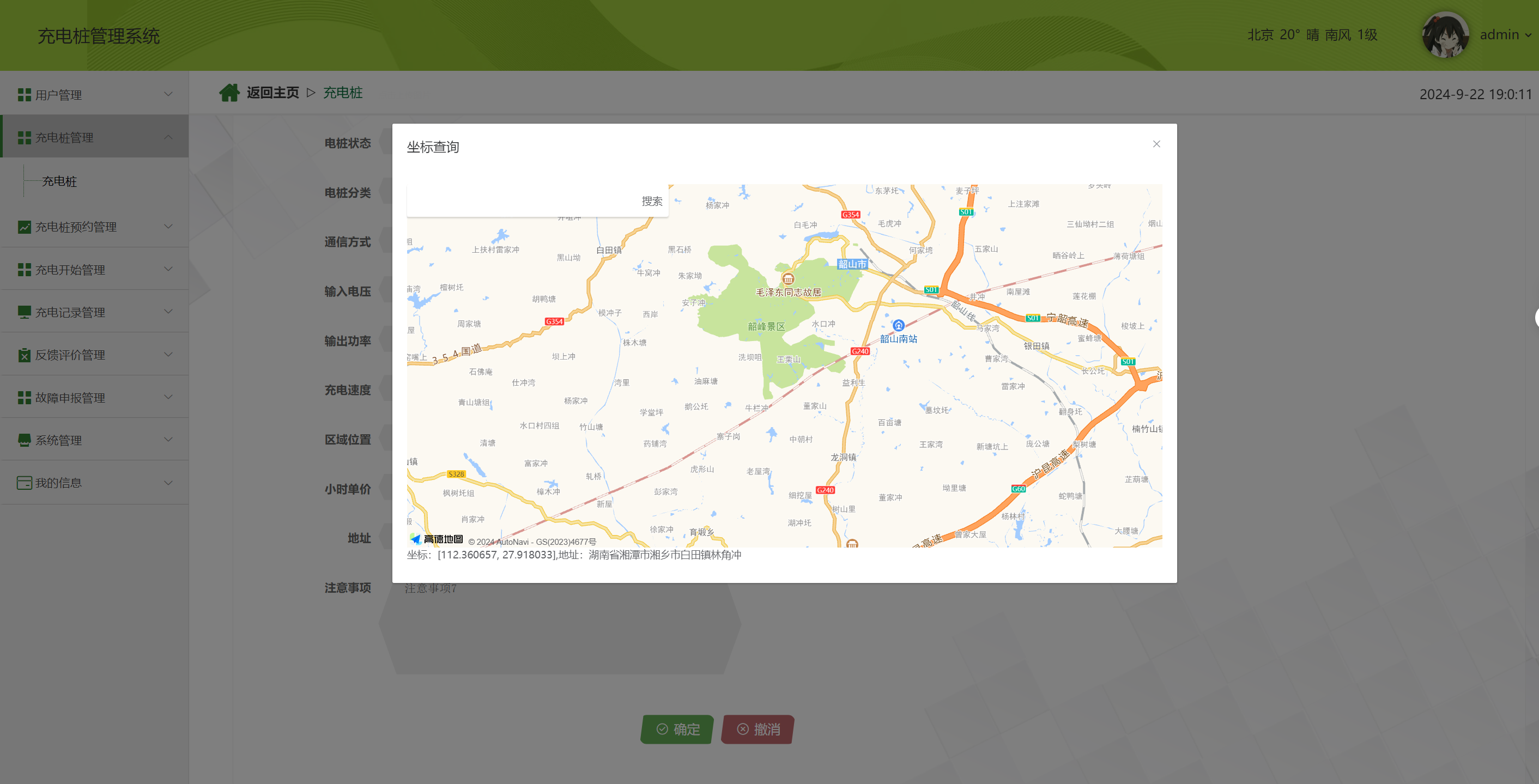Expand the 系统管理 chevron

(x=168, y=440)
